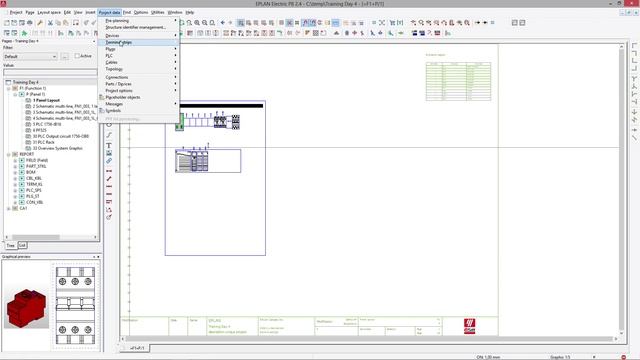The width and height of the screenshot is (640, 360).
Task: Click the green terminal report table in drawing
Action: [458, 81]
